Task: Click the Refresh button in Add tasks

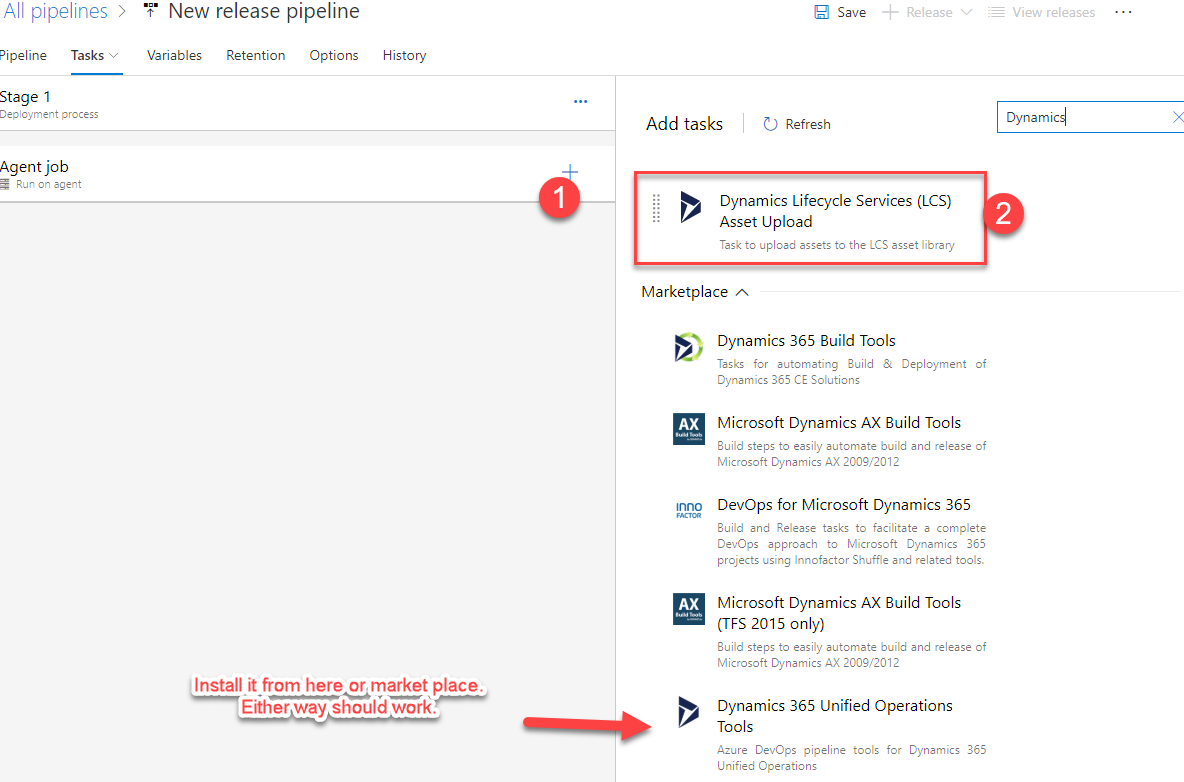Action: coord(797,124)
